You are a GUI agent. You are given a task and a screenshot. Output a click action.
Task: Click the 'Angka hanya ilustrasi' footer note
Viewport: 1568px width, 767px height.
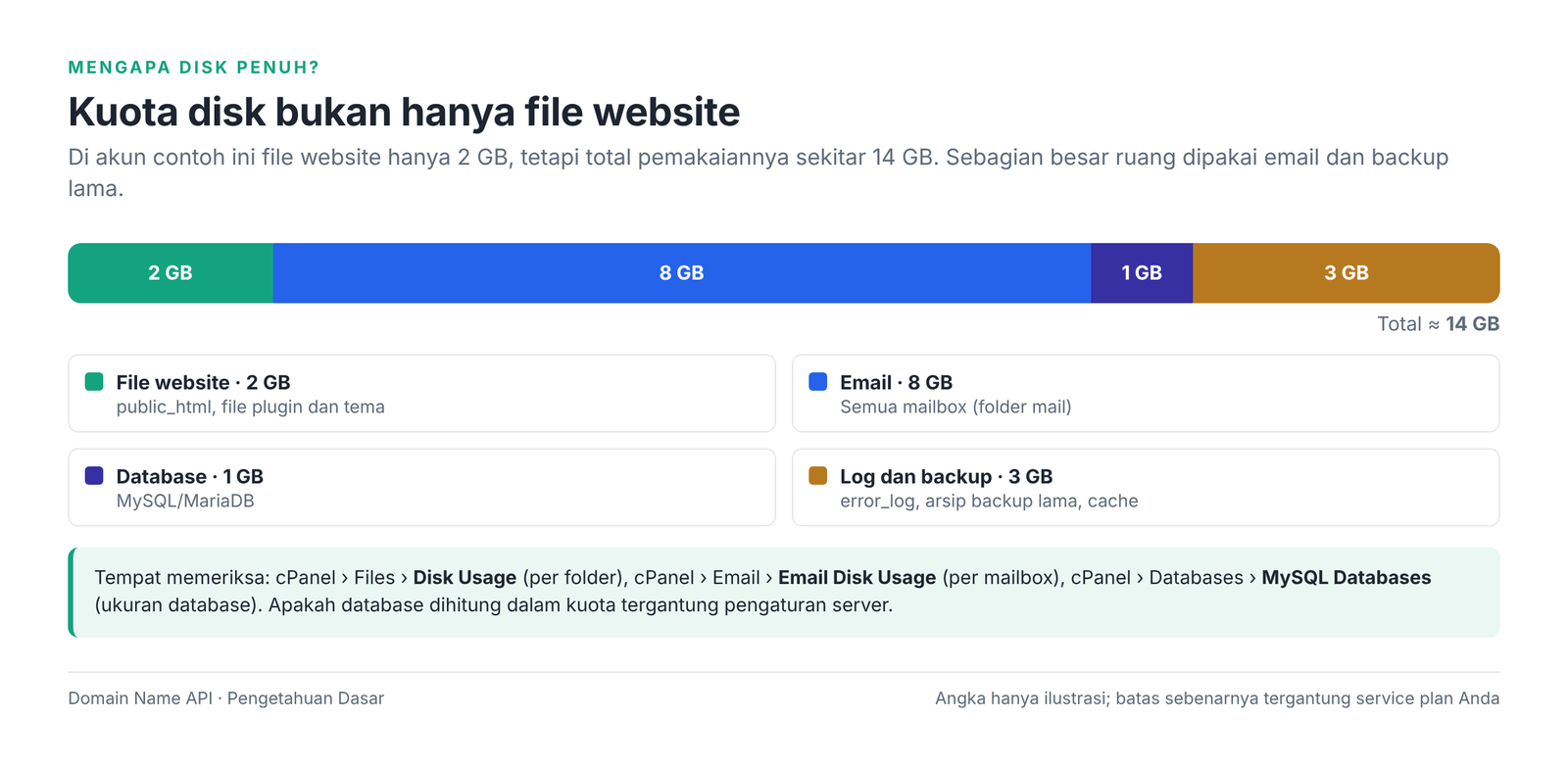[1217, 698]
